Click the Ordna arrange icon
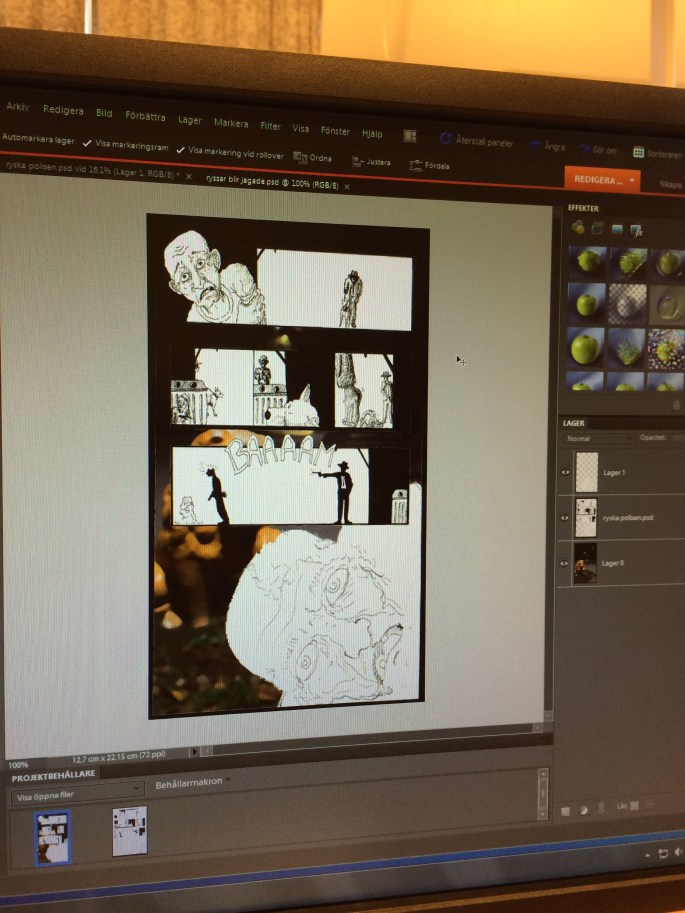The image size is (685, 913). click(300, 157)
